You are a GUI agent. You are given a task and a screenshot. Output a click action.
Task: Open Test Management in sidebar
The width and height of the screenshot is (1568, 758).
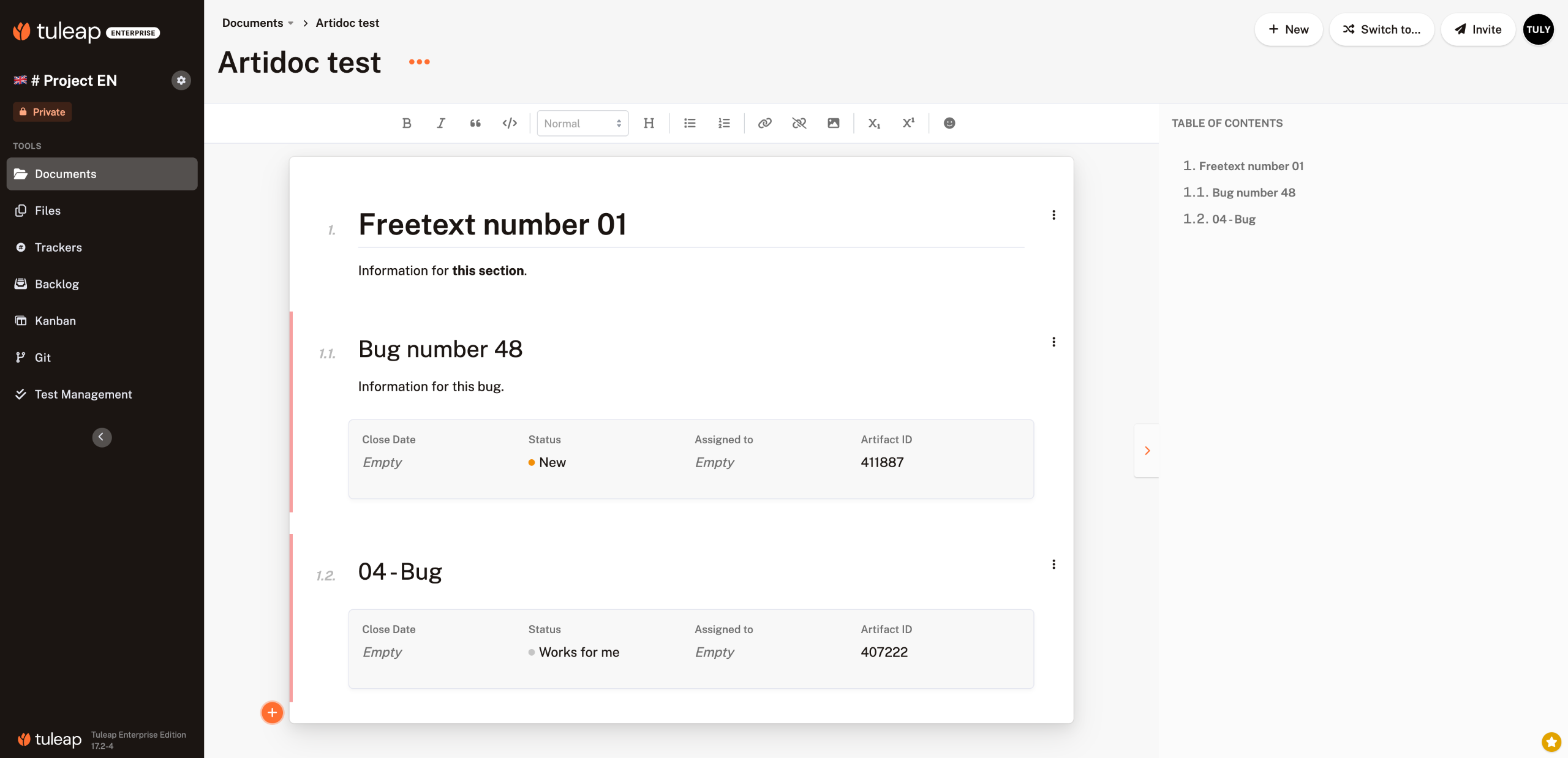click(83, 394)
